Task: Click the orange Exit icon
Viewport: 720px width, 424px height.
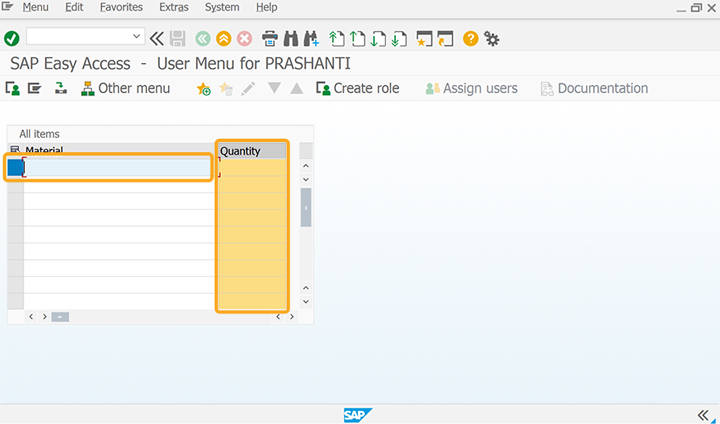Action: point(224,39)
